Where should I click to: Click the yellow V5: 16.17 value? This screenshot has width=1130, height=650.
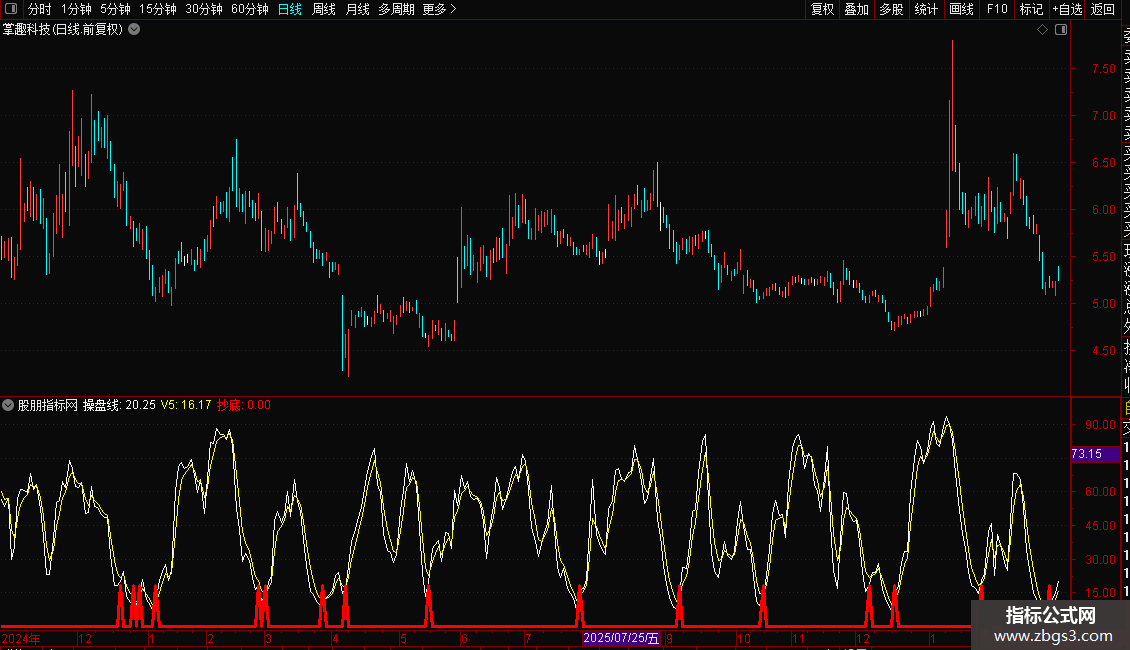[186, 405]
